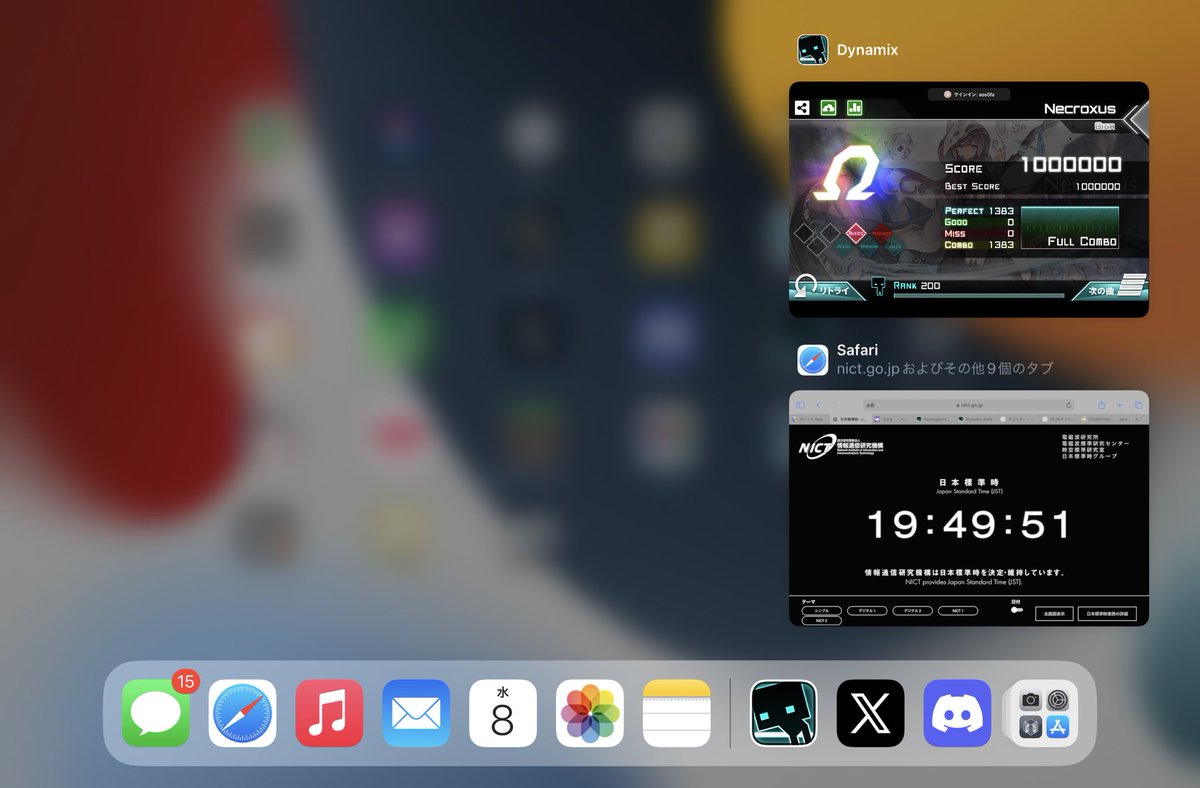1200x788 pixels.
Task: Tap the サインイン account pill in Dynamix
Action: pos(968,94)
